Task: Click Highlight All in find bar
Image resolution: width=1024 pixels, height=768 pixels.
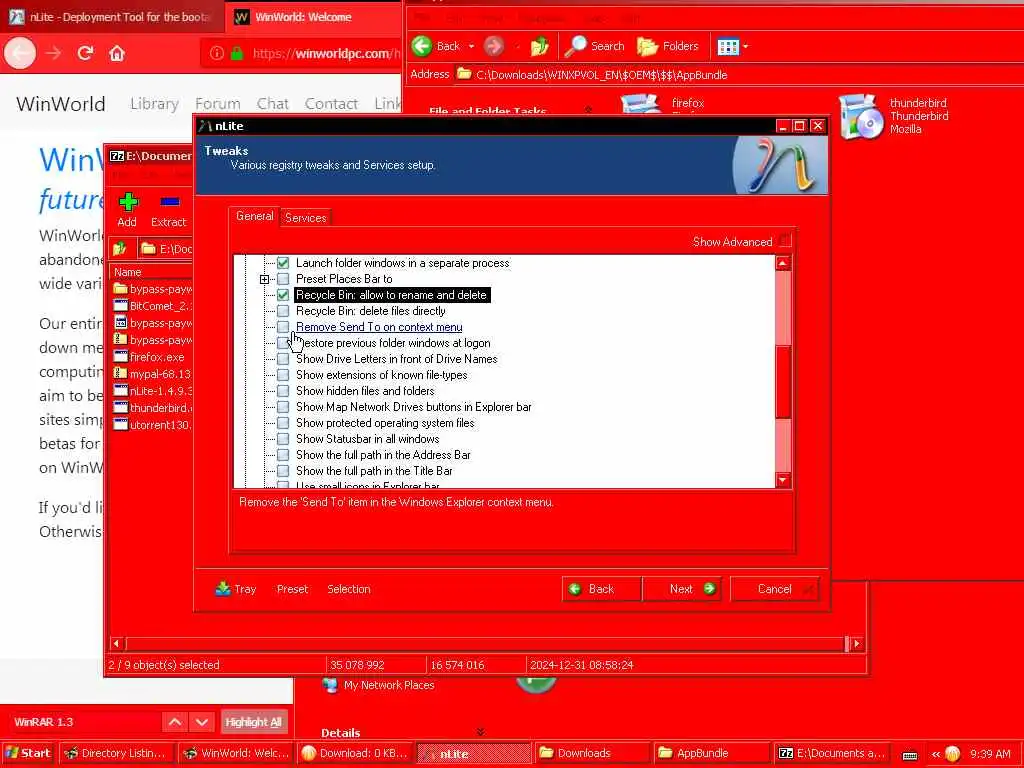Action: pyautogui.click(x=253, y=722)
